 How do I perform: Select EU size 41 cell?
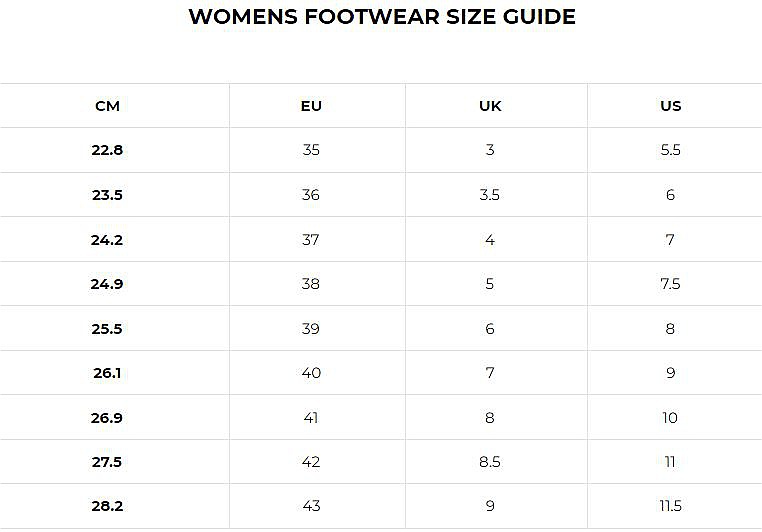coord(311,418)
